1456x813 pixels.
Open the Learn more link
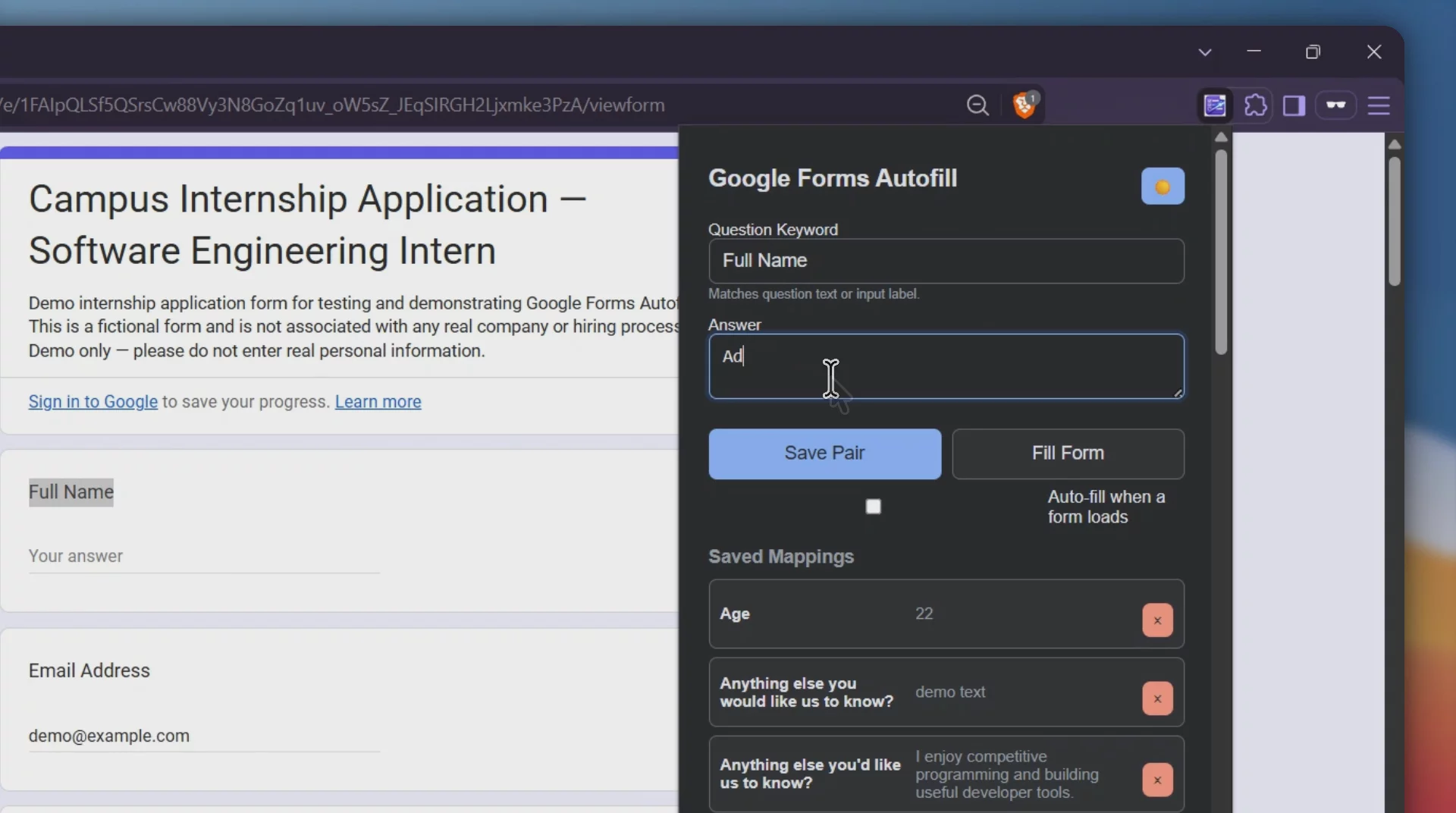(378, 402)
